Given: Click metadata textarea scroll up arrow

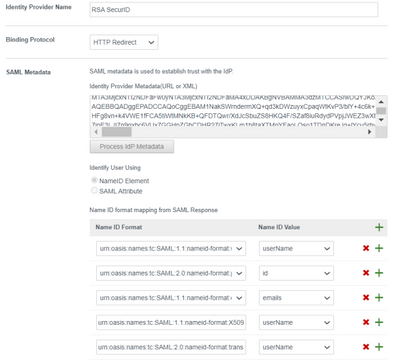Looking at the screenshot, I should [x=382, y=102].
